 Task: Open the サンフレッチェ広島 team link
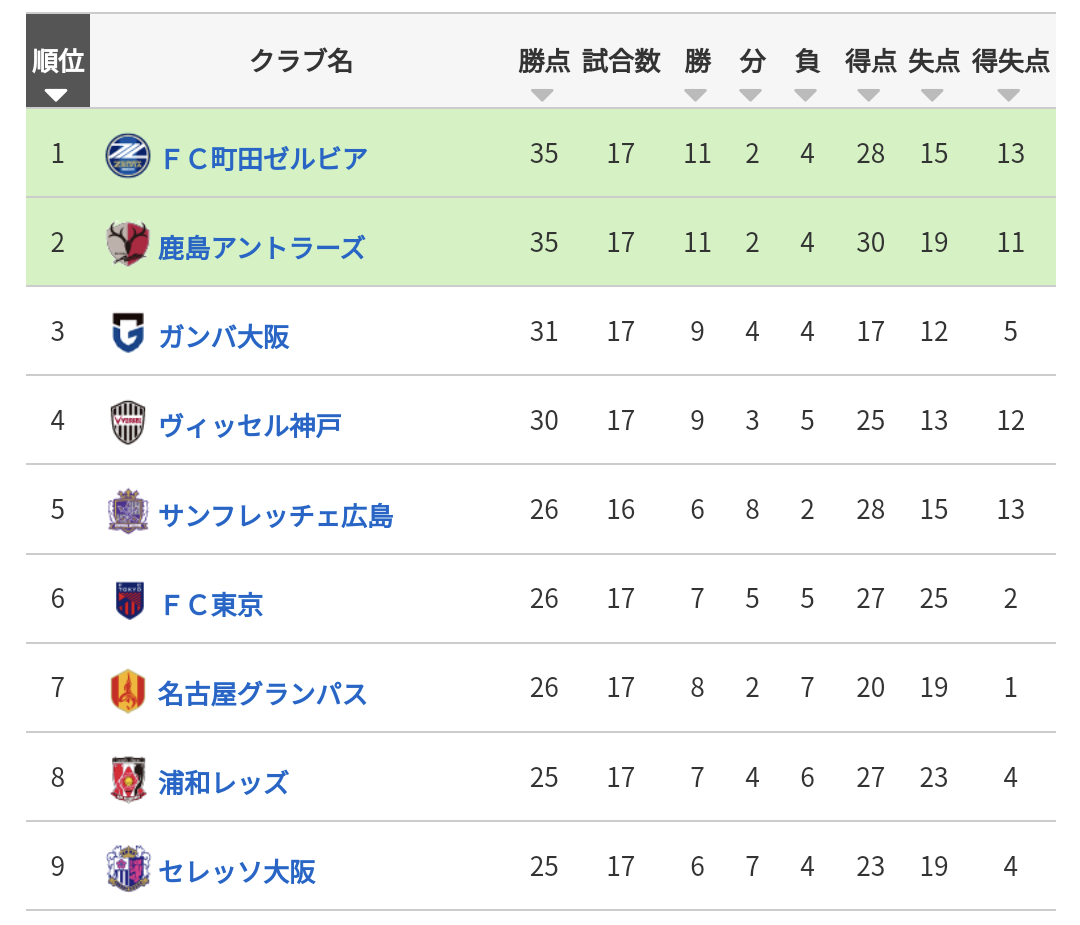[276, 515]
